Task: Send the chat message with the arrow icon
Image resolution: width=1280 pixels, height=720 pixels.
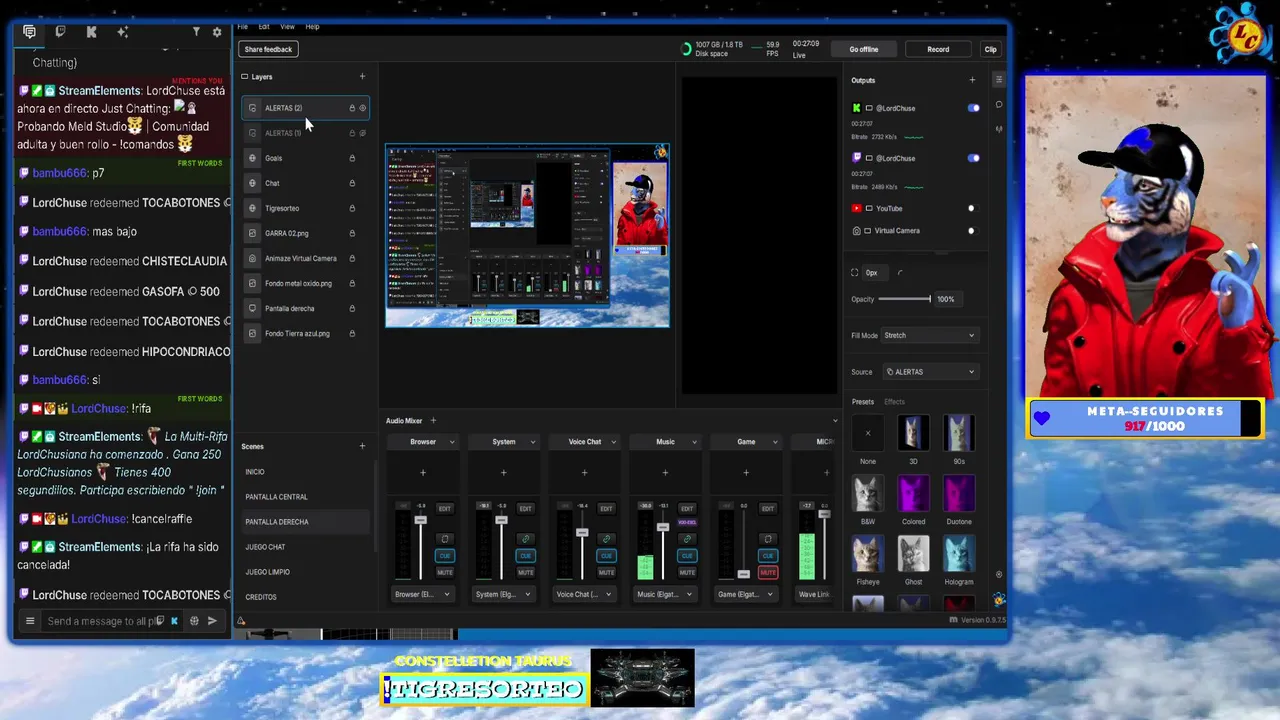Action: pyautogui.click(x=212, y=621)
